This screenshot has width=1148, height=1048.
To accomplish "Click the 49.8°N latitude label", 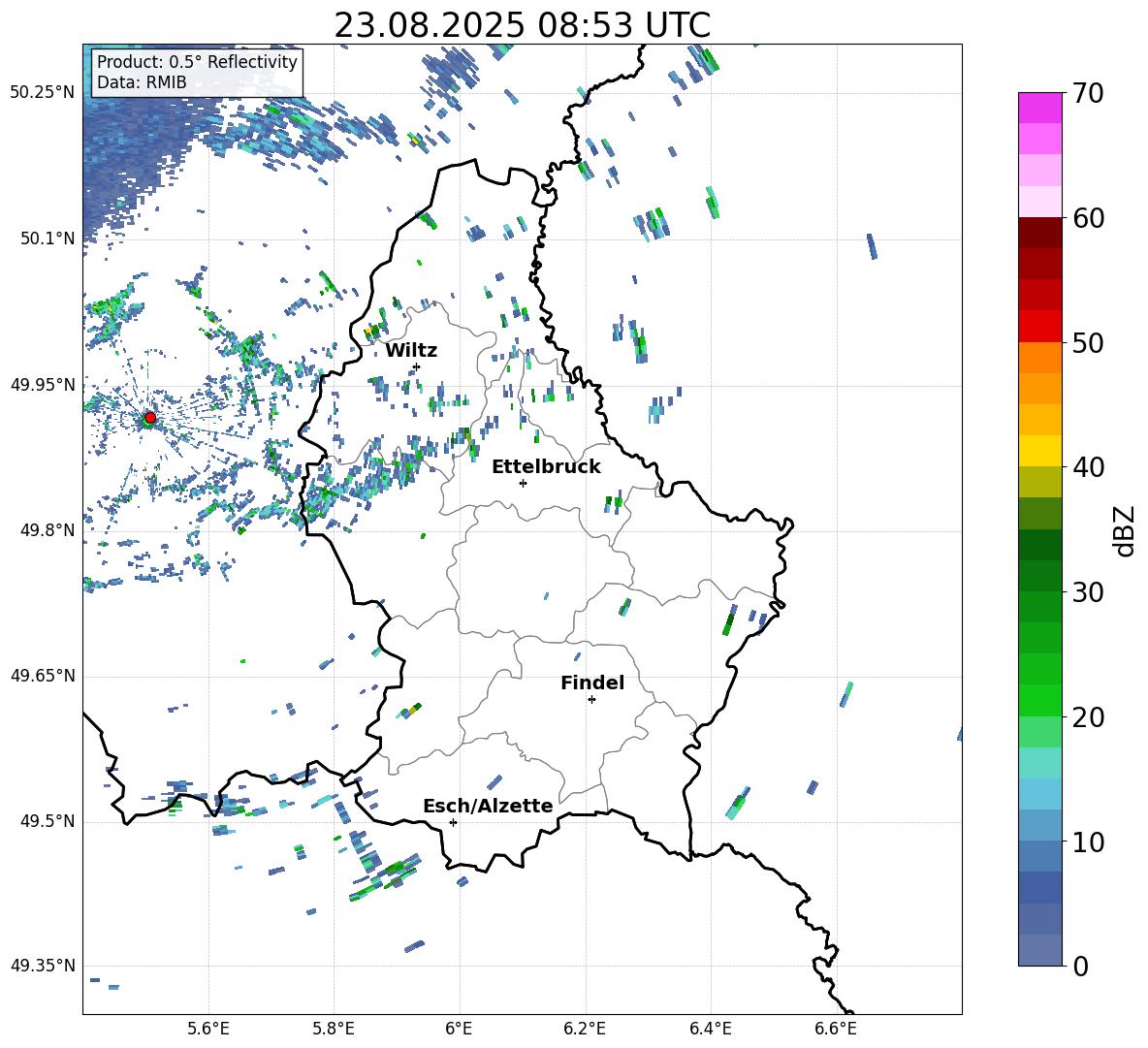I will click(x=47, y=530).
